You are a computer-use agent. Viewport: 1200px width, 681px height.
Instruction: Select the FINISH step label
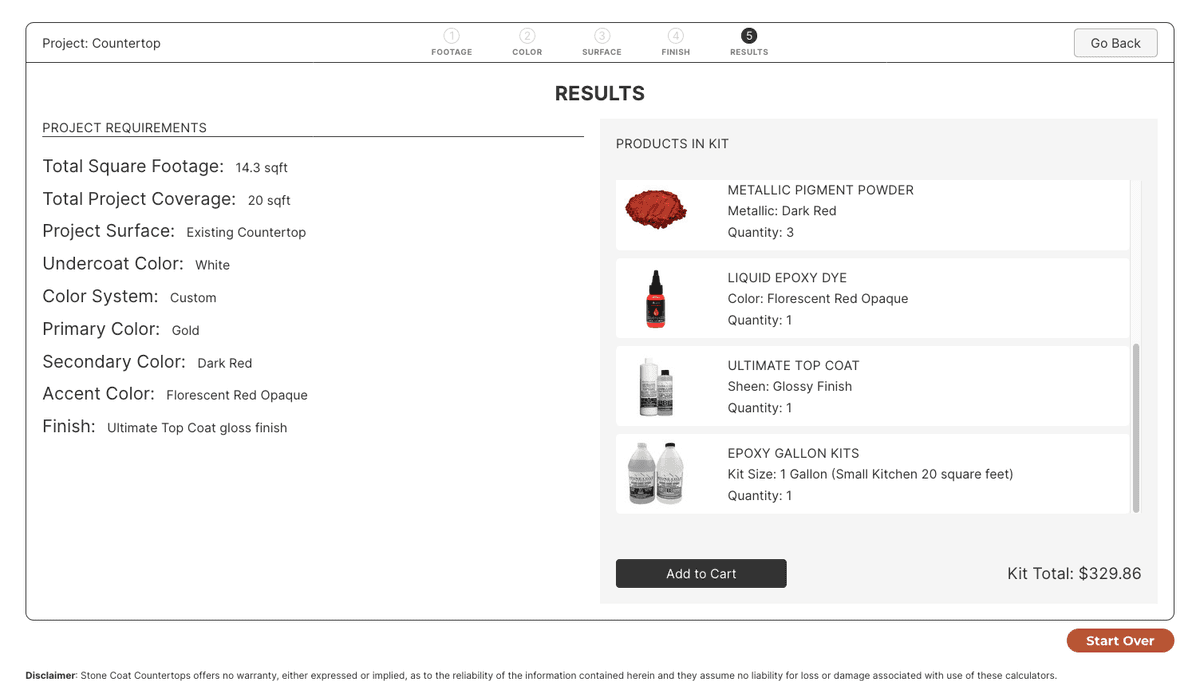[x=676, y=52]
